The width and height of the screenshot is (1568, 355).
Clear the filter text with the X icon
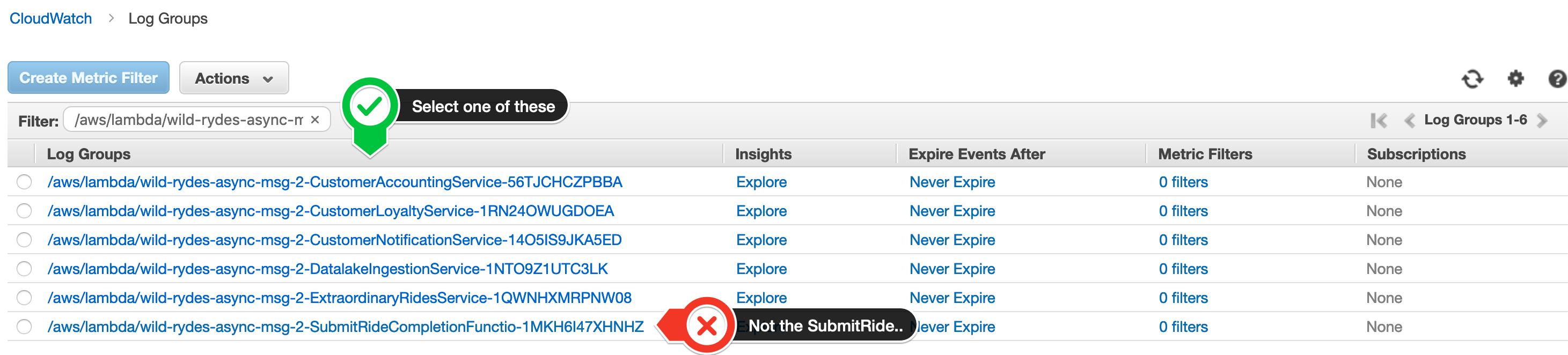click(x=314, y=120)
